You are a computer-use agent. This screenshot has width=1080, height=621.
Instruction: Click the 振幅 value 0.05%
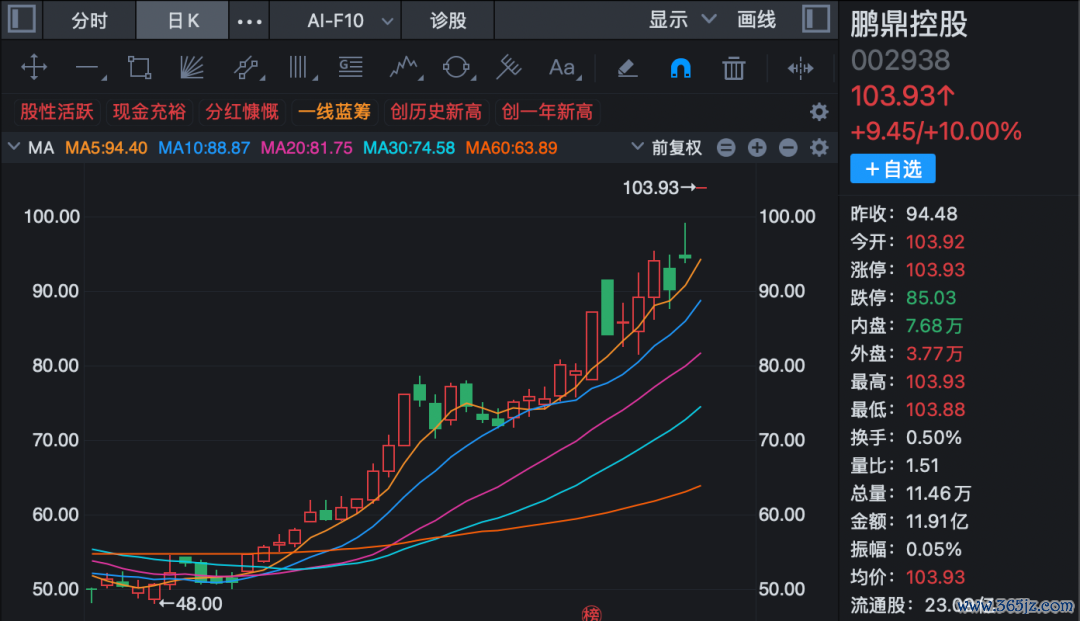click(933, 549)
